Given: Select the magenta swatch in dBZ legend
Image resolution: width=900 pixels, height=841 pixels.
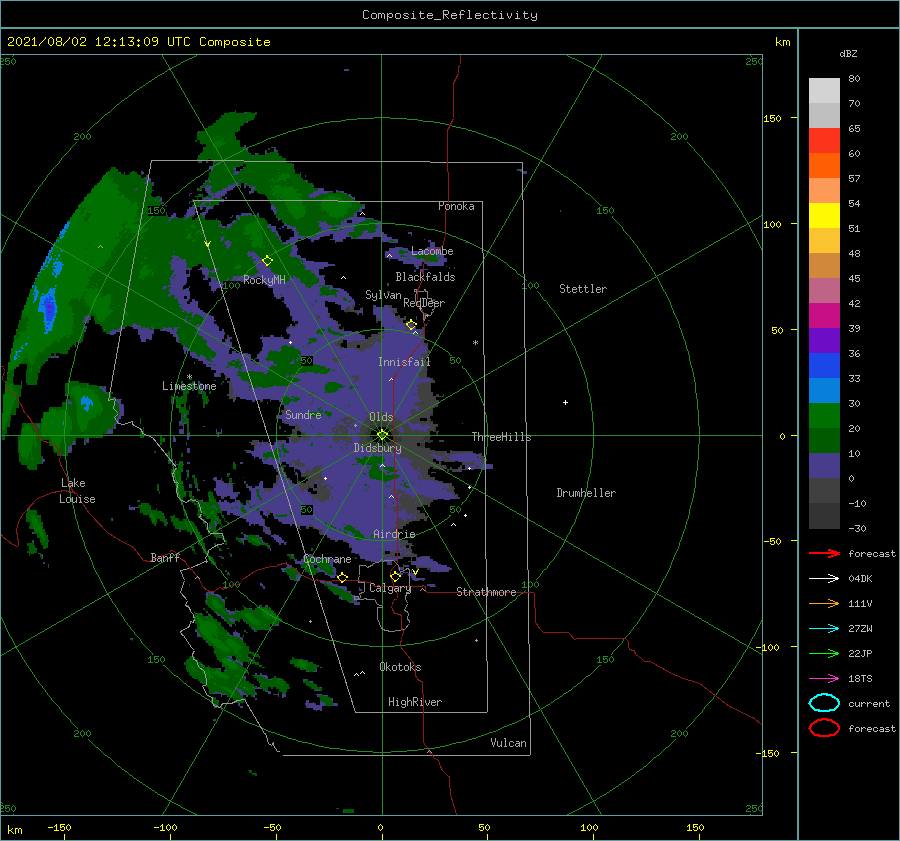Looking at the screenshot, I should coord(824,315).
